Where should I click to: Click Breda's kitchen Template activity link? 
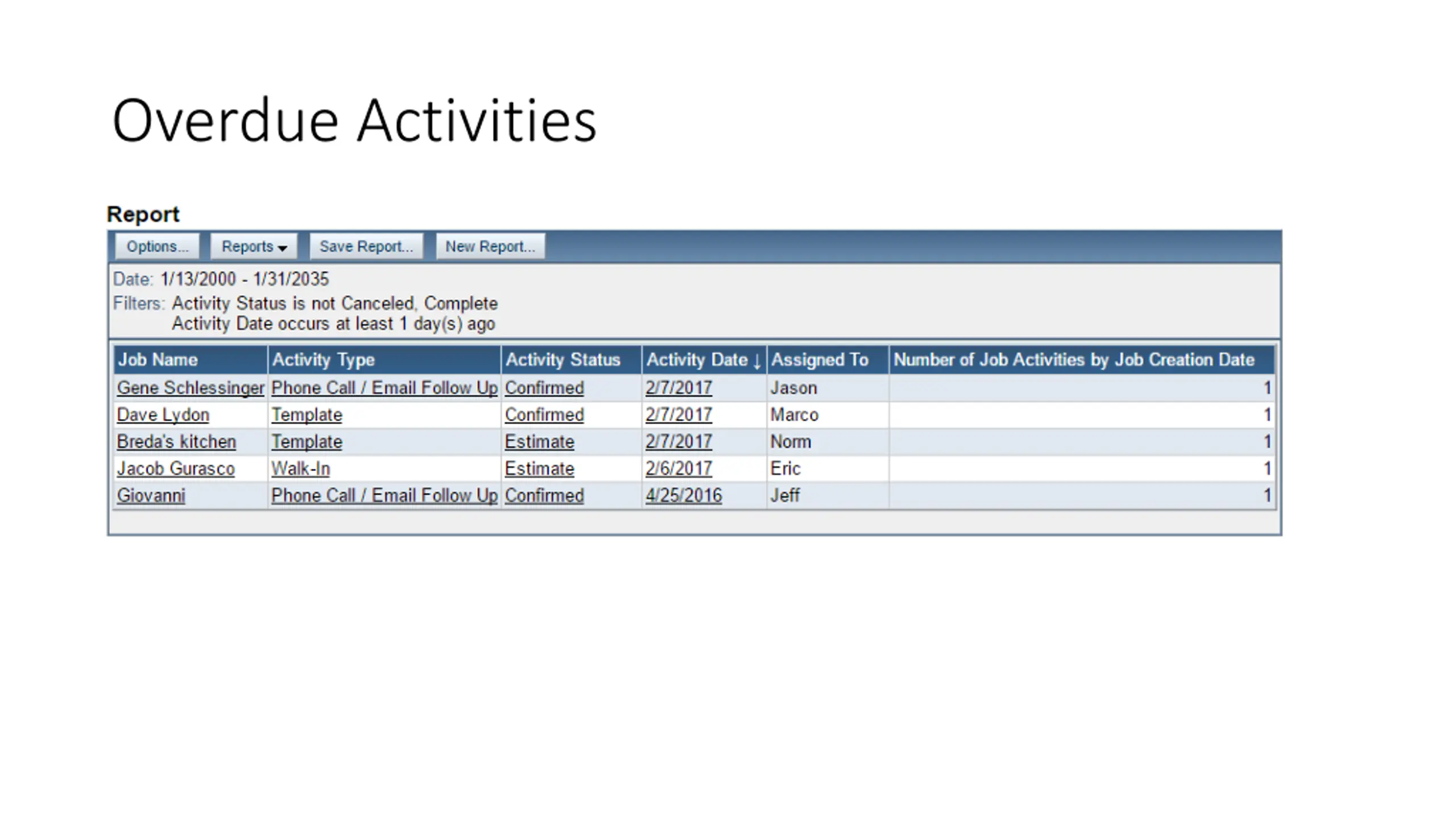point(307,441)
